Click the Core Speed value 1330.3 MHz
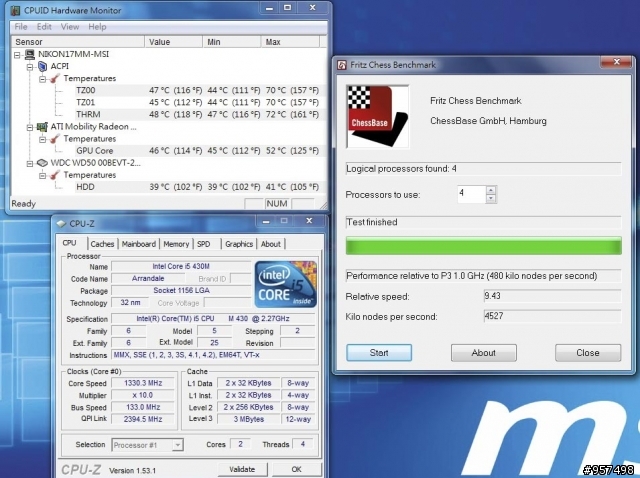The image size is (640, 478). tap(143, 383)
